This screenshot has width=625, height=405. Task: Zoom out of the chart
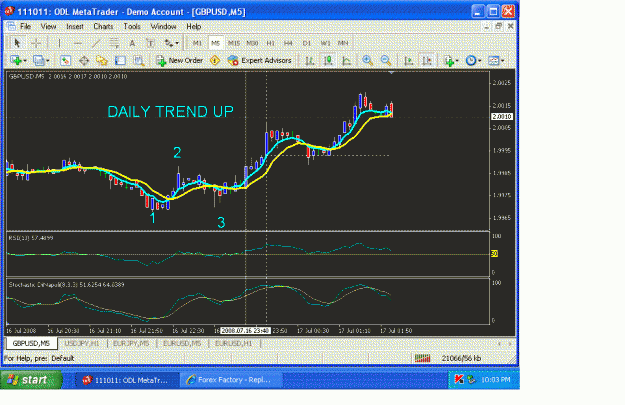coord(386,61)
